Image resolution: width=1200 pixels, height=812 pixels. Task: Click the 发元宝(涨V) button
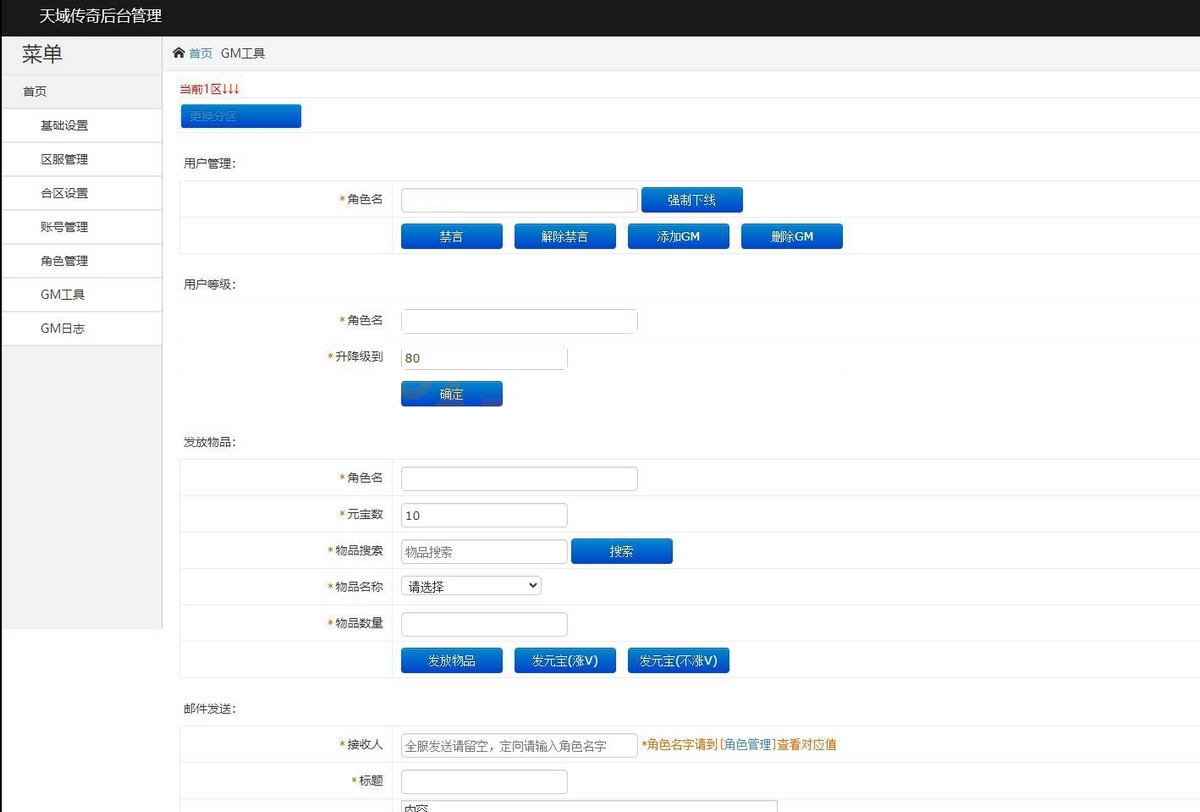tap(565, 661)
